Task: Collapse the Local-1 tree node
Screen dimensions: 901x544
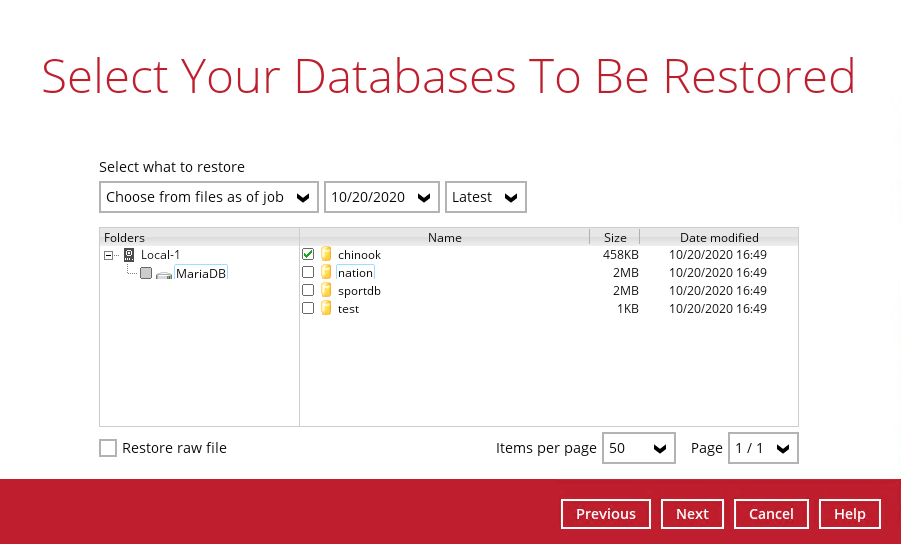Action: coord(108,255)
